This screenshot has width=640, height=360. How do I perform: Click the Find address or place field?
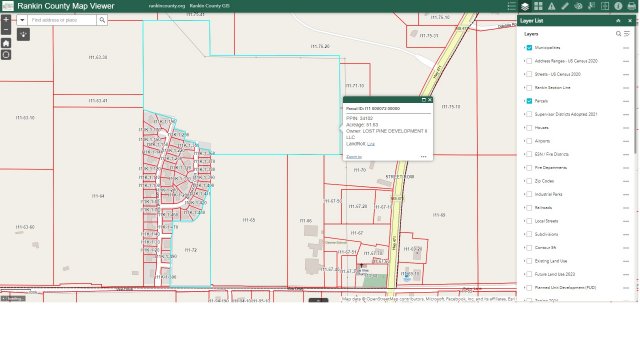(x=62, y=20)
